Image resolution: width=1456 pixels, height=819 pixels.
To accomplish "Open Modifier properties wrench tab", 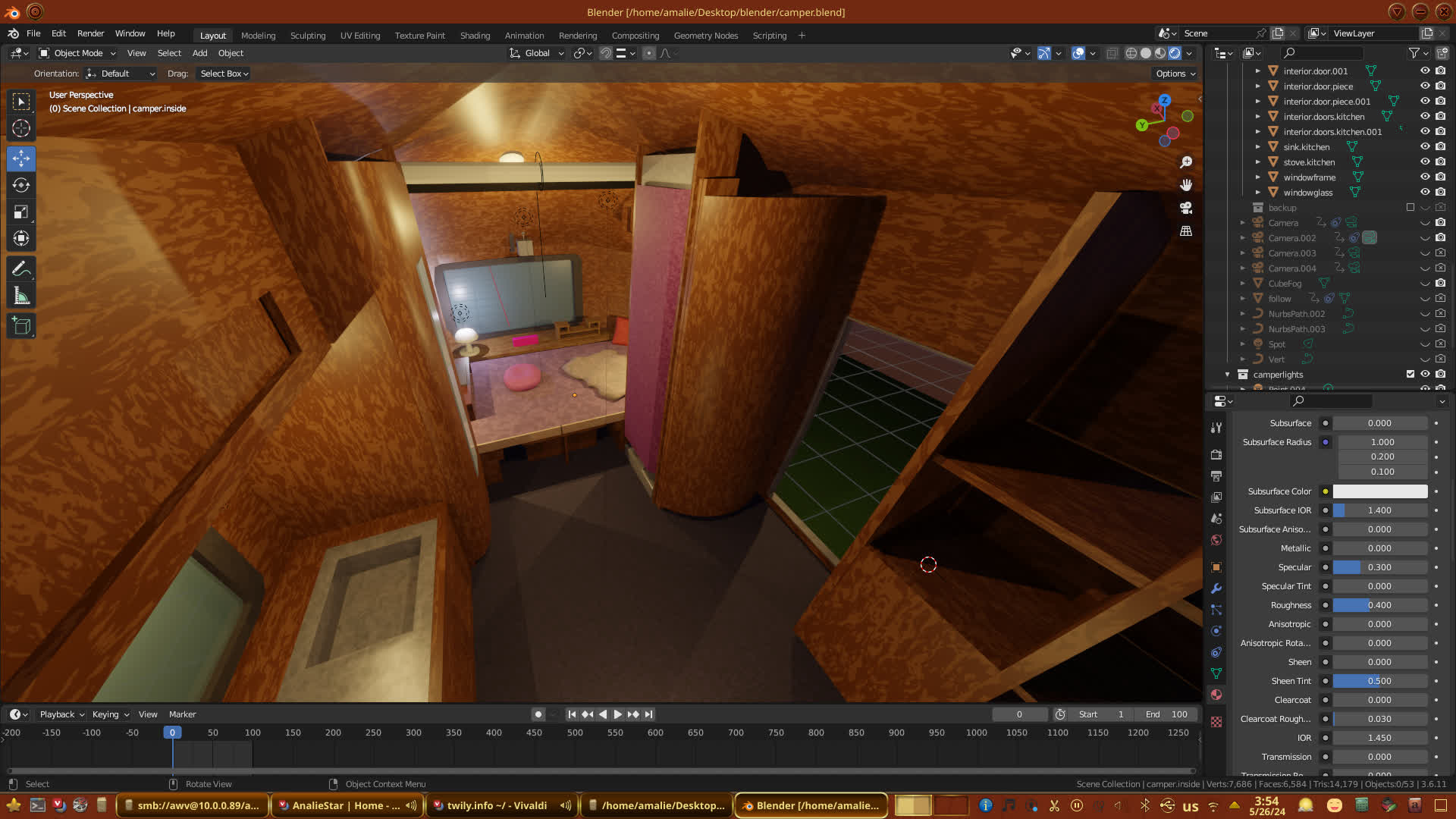I will pos(1216,588).
